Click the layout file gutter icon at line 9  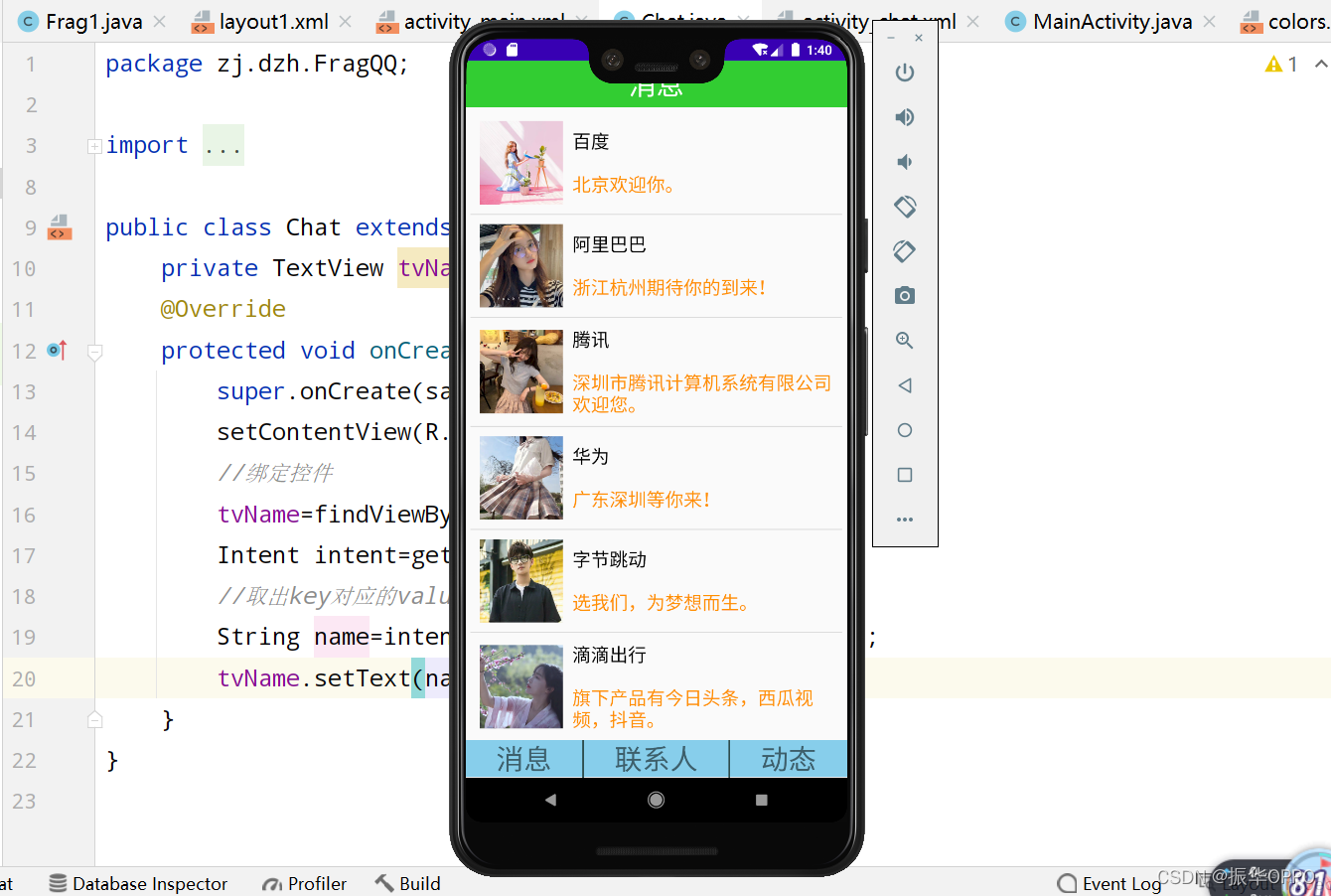click(60, 227)
